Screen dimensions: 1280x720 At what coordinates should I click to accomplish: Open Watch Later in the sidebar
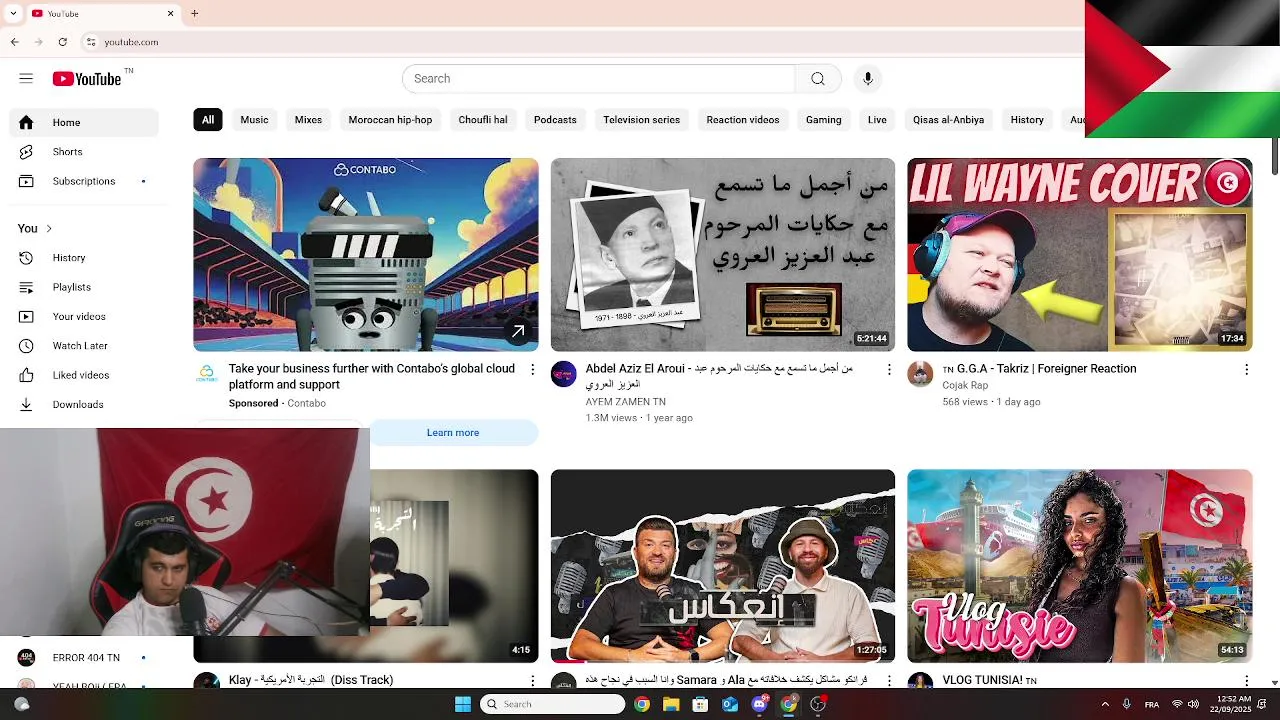pos(84,346)
